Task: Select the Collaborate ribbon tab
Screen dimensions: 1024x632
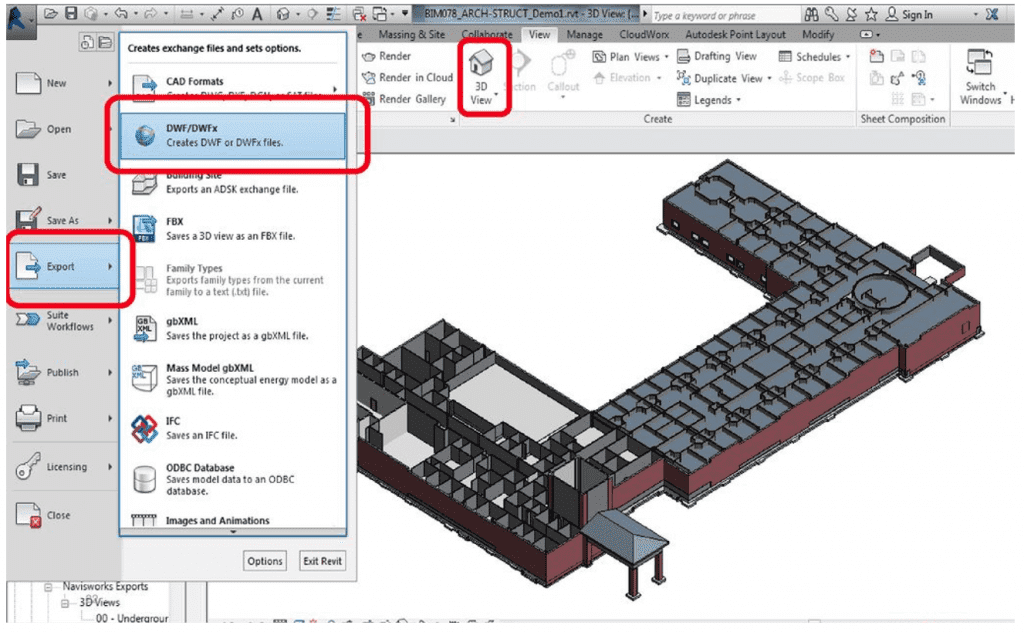Action: point(487,35)
